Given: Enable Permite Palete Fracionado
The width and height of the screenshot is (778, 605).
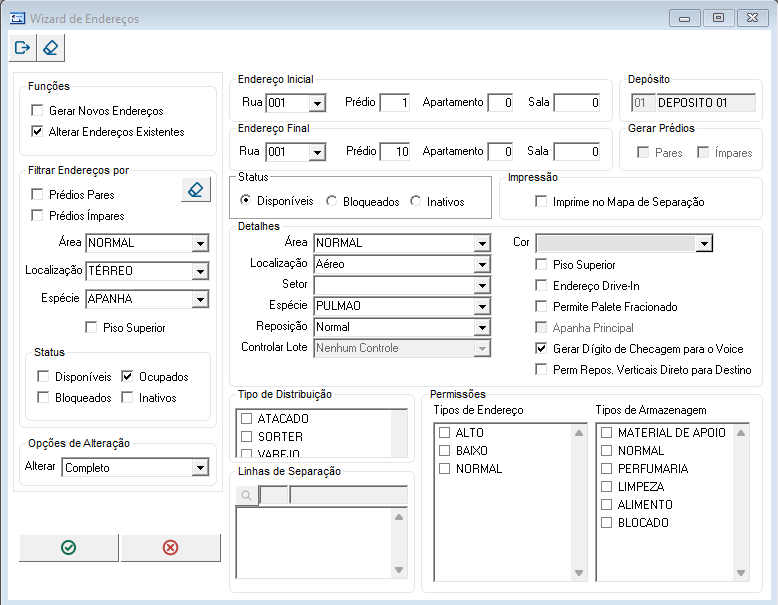Looking at the screenshot, I should coord(541,306).
